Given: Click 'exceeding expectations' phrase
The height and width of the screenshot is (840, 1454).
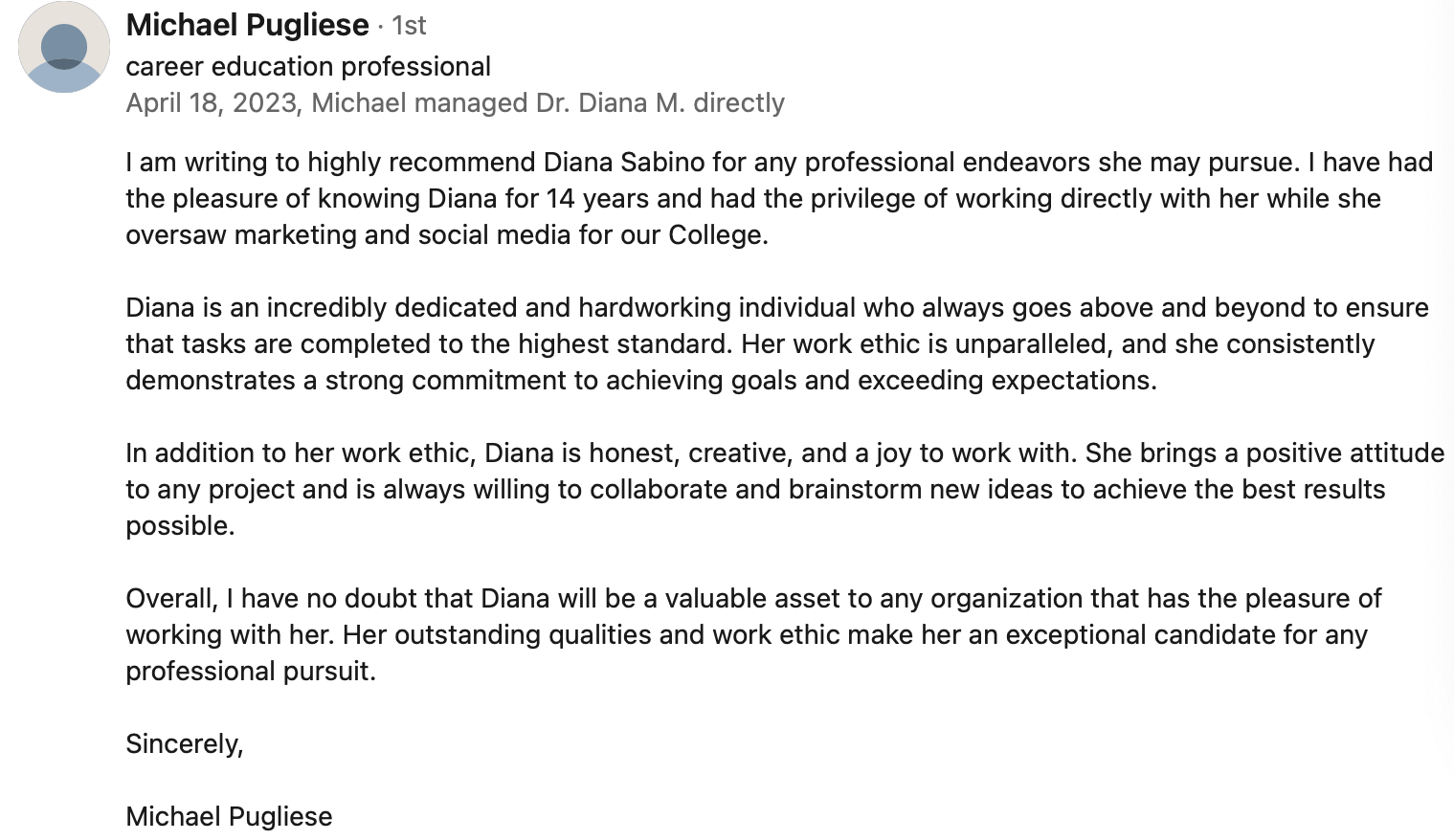Looking at the screenshot, I should pyautogui.click(x=1007, y=381).
